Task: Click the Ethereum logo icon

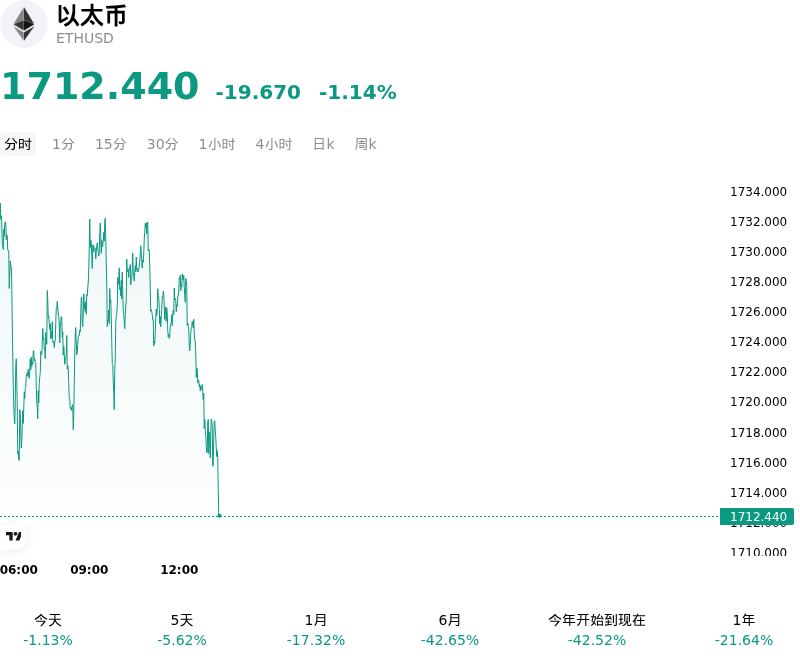Action: click(23, 24)
